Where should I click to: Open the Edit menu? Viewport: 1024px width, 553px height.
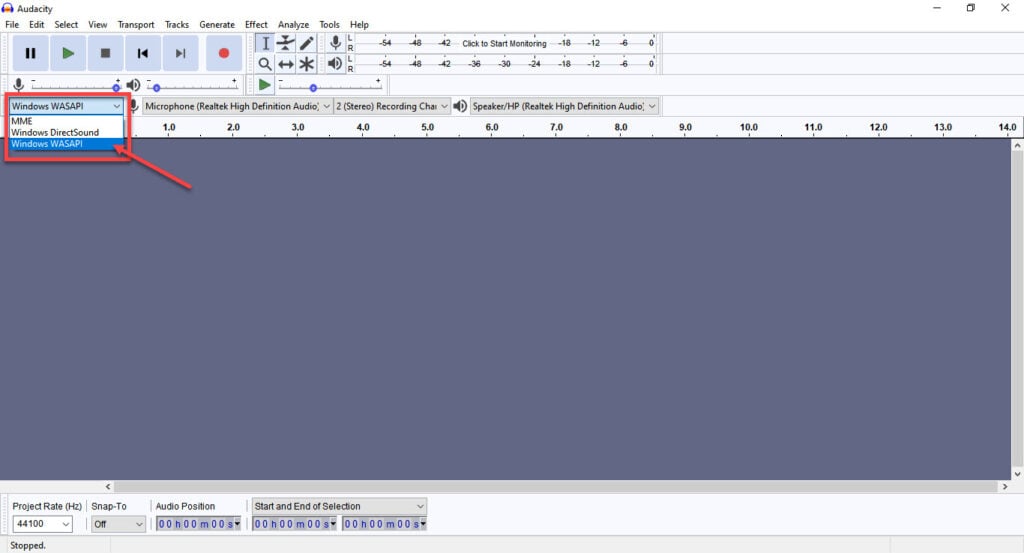[x=37, y=24]
